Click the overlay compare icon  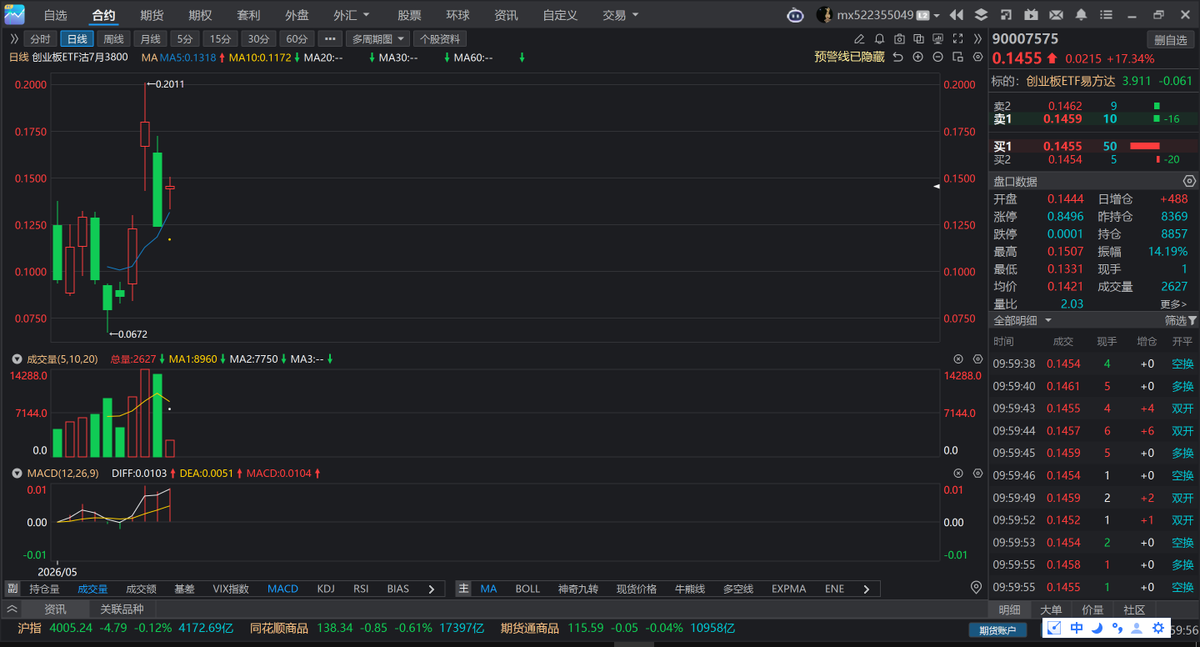(919, 39)
